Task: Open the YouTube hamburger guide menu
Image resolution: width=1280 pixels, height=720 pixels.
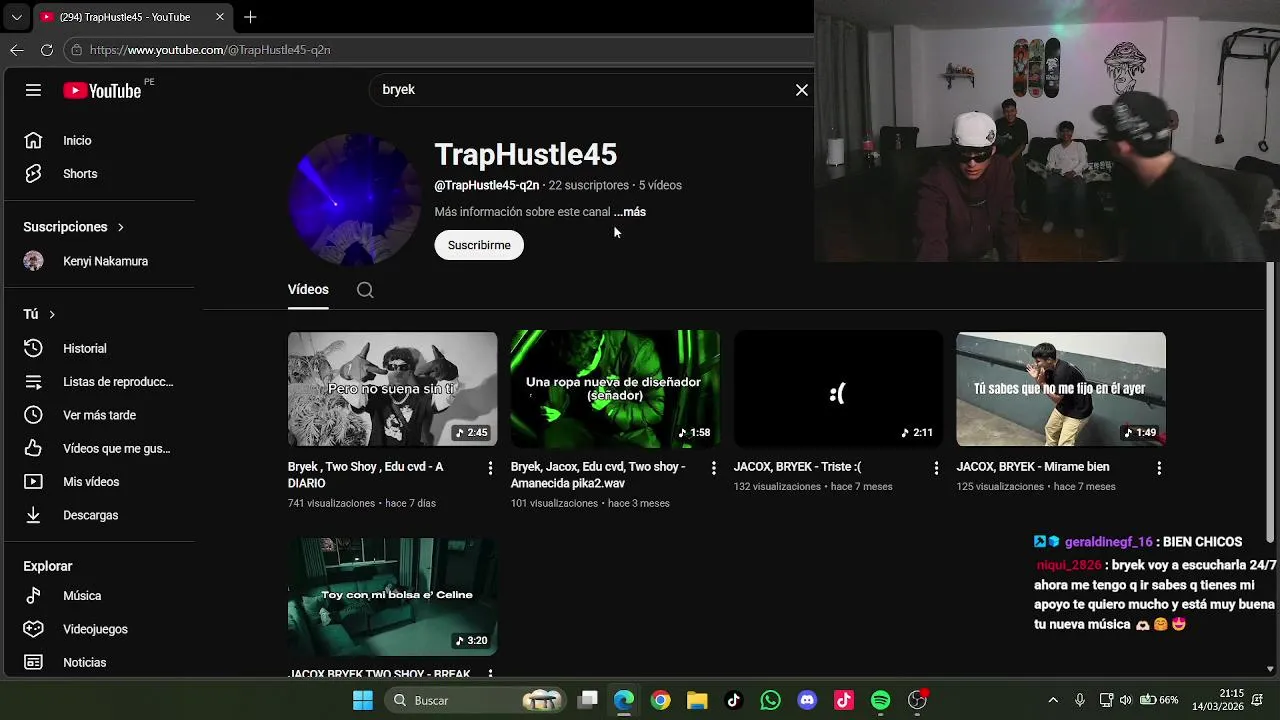Action: pos(33,90)
